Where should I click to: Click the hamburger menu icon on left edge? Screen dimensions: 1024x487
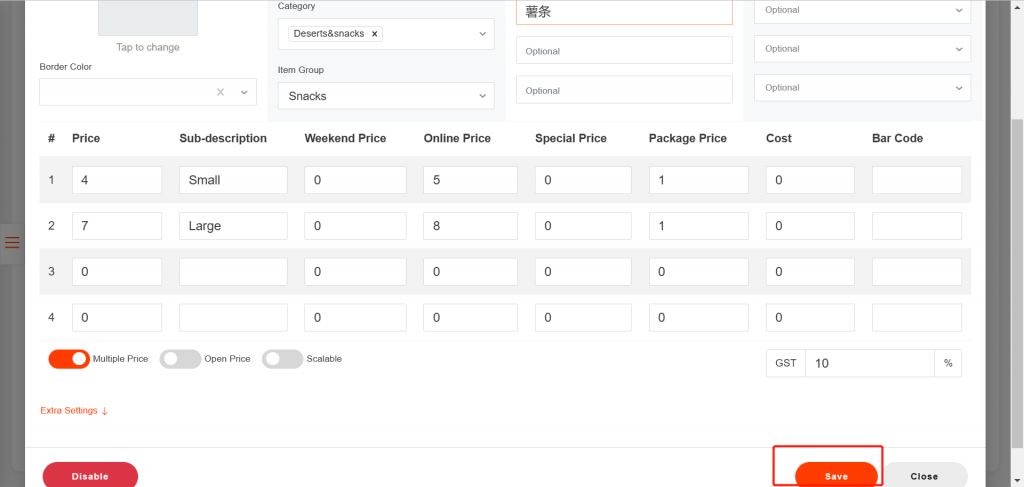pos(12,242)
